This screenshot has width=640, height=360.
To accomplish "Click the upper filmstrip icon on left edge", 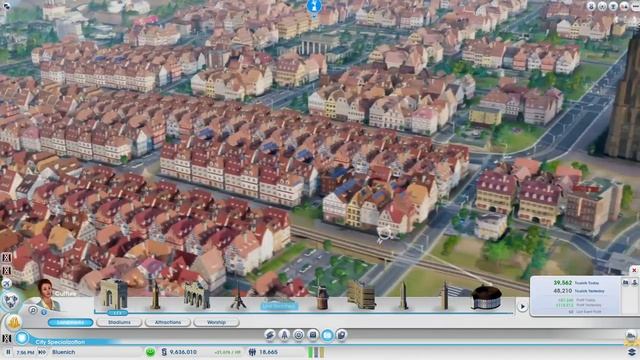I will click(x=7, y=258).
